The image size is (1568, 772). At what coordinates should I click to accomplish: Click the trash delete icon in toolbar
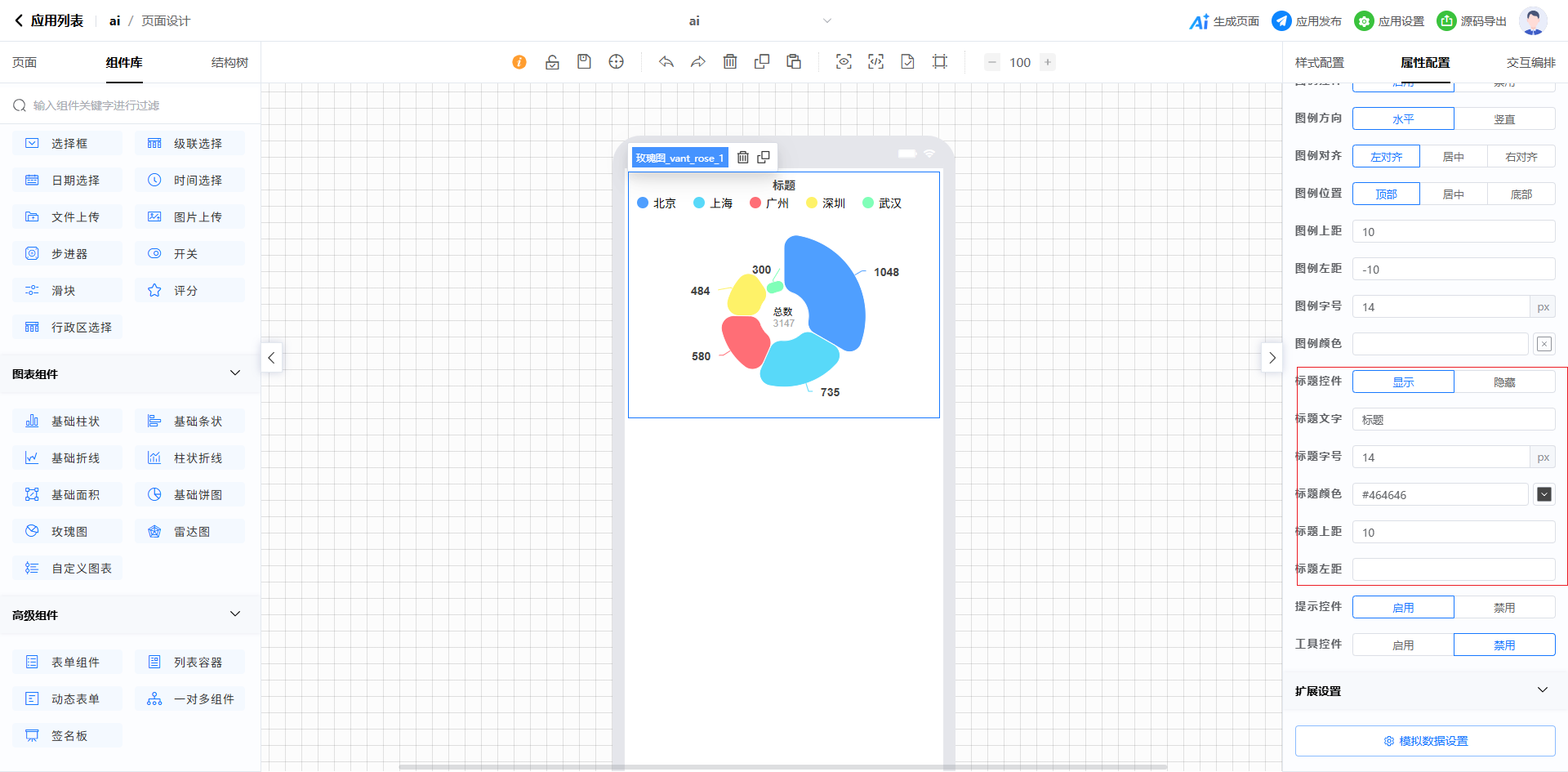(730, 62)
